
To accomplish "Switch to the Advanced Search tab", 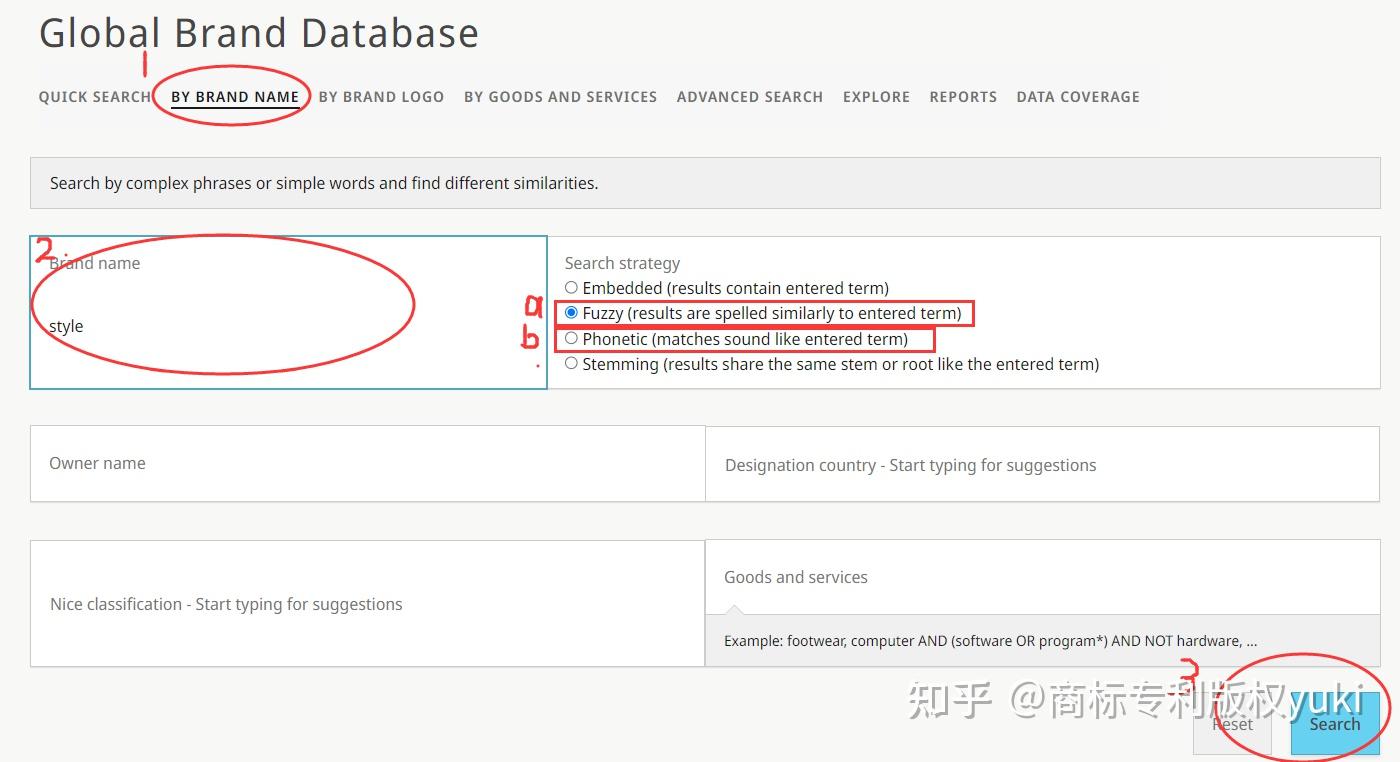I will tap(749, 96).
